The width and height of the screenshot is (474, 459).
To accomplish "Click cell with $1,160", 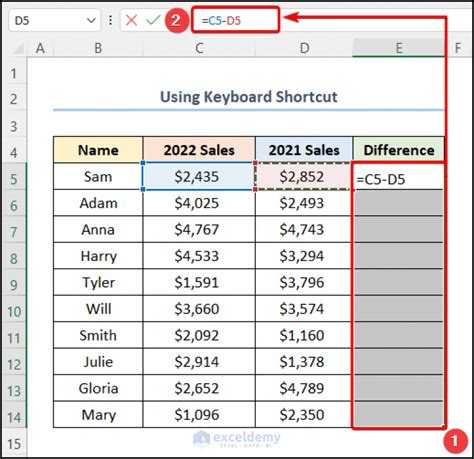I will coord(304,335).
